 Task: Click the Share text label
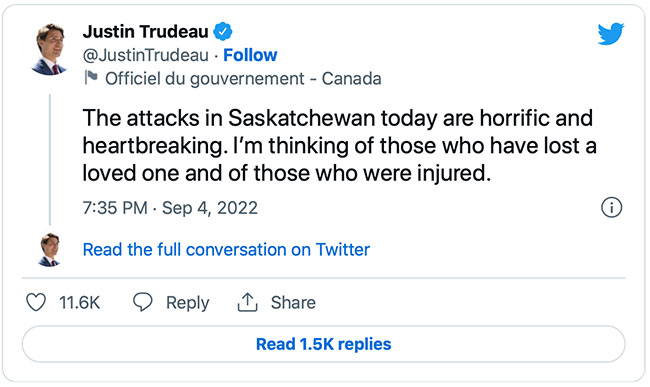pyautogui.click(x=293, y=302)
